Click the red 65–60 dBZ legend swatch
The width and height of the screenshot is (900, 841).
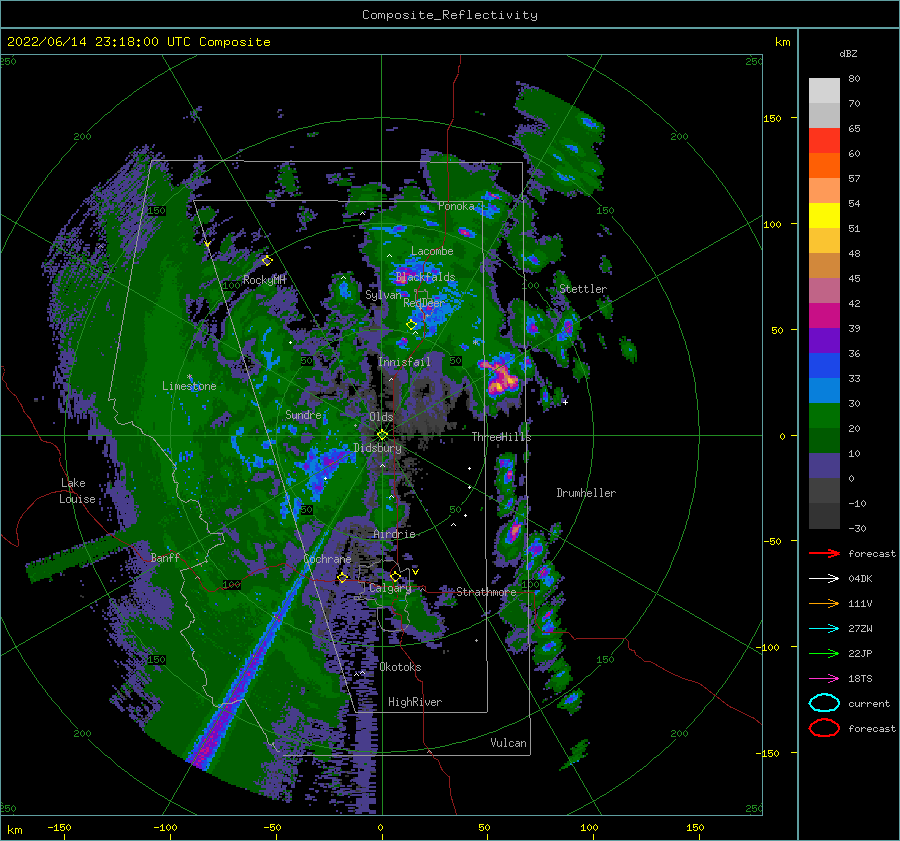click(x=824, y=141)
